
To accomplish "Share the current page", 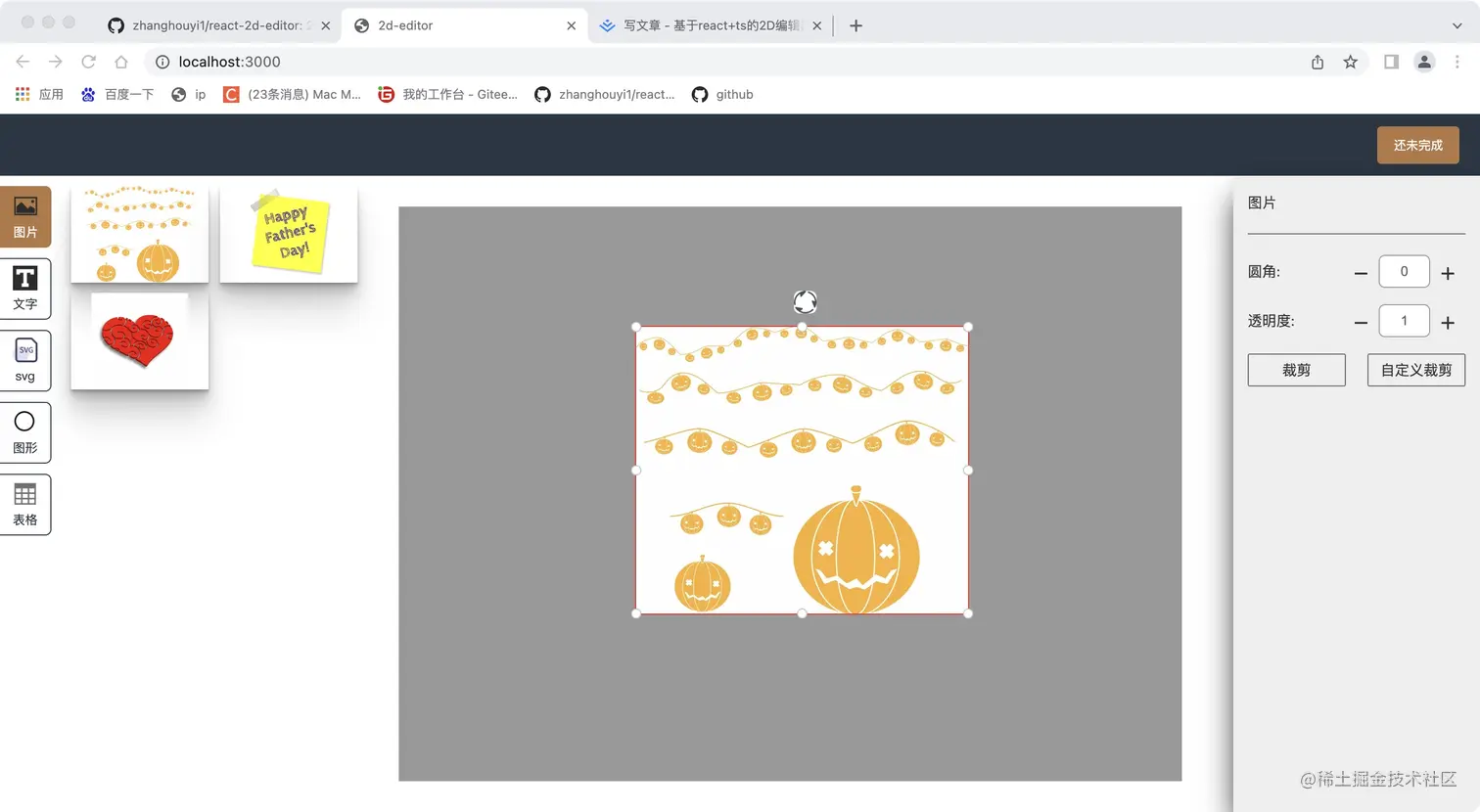I will click(1318, 62).
